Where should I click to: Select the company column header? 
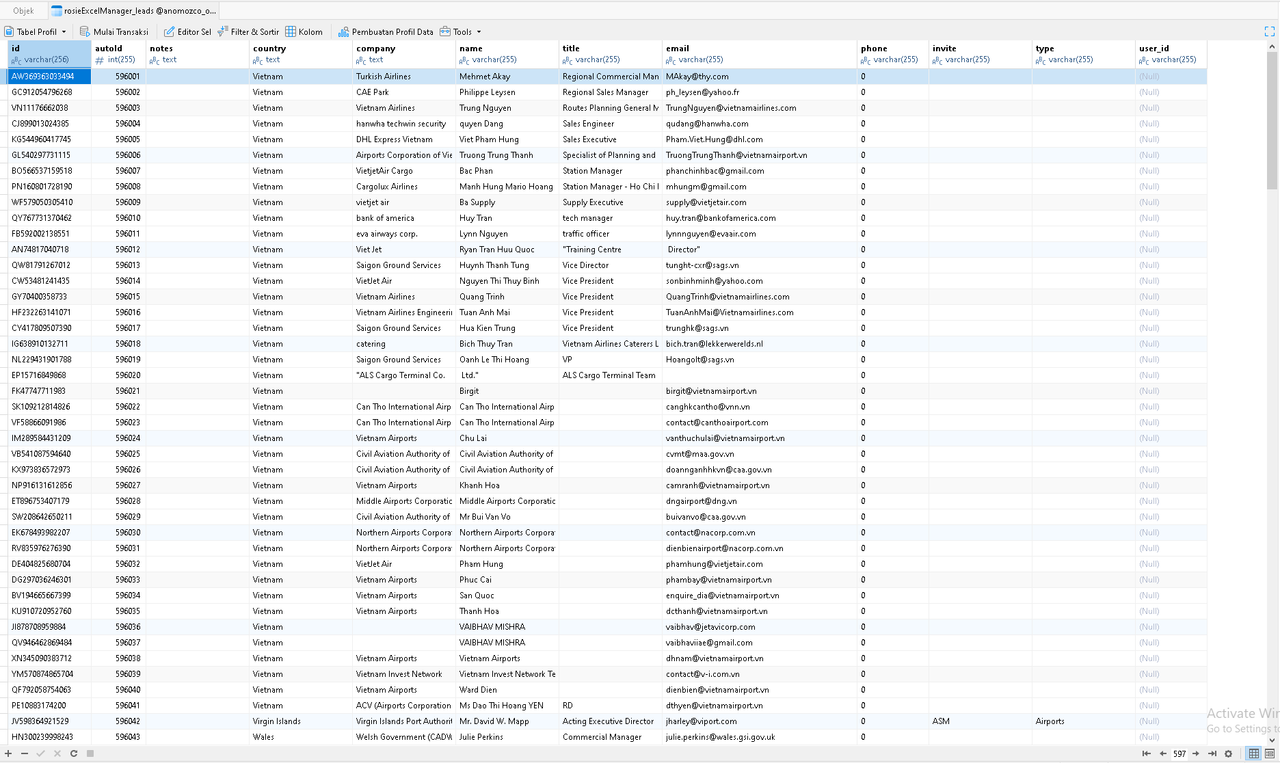(404, 54)
